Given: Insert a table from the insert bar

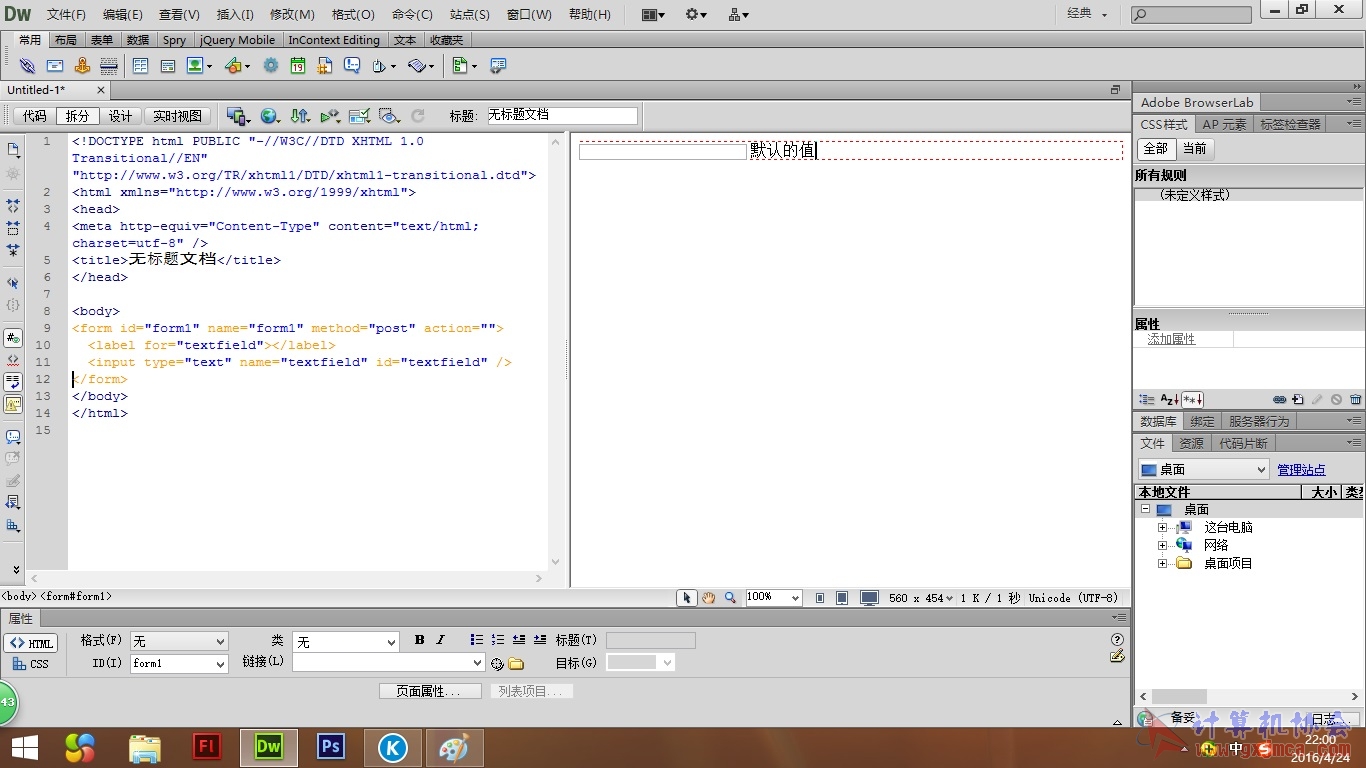Looking at the screenshot, I should [140, 66].
